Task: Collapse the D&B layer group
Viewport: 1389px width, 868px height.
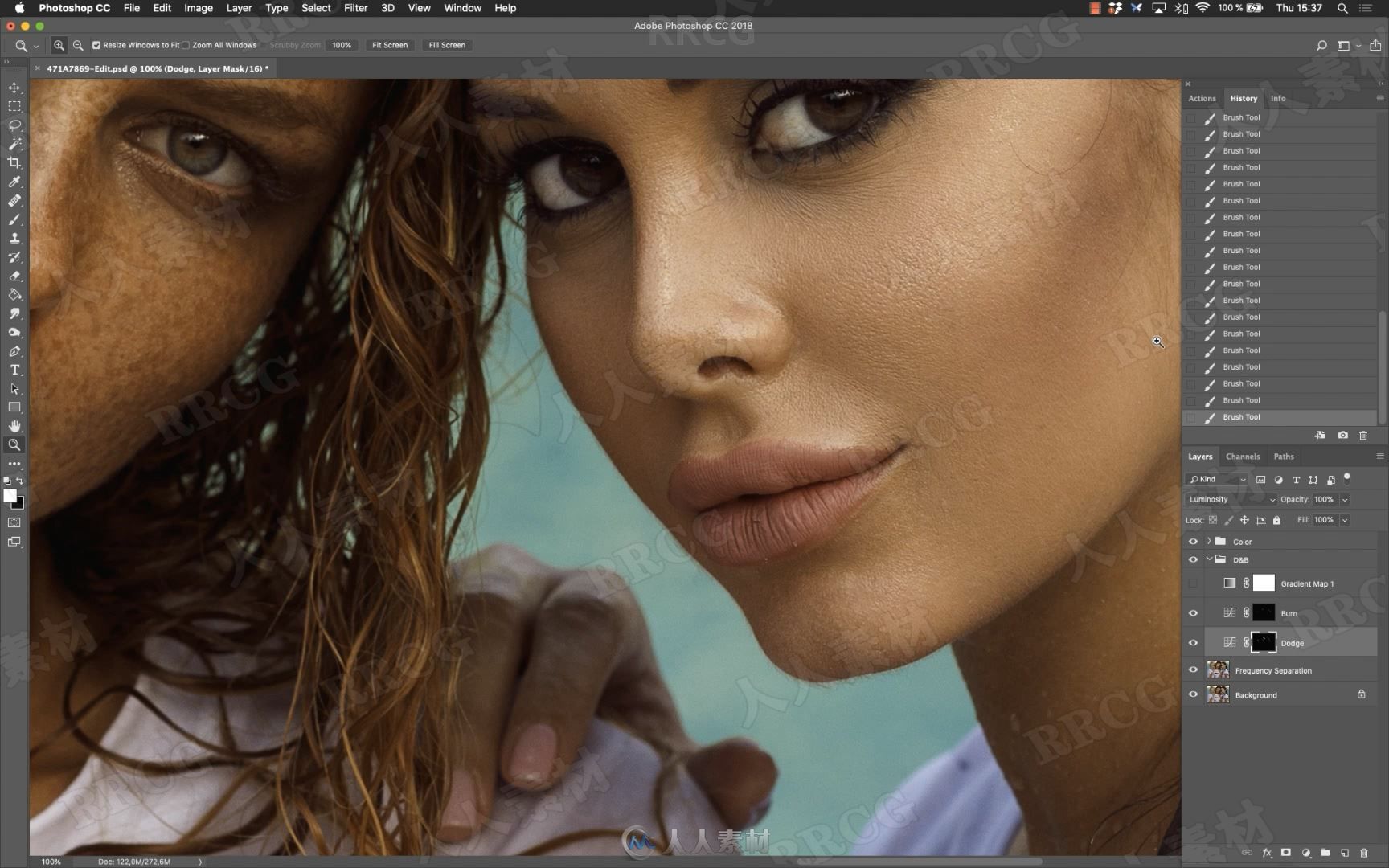Action: (x=1209, y=559)
